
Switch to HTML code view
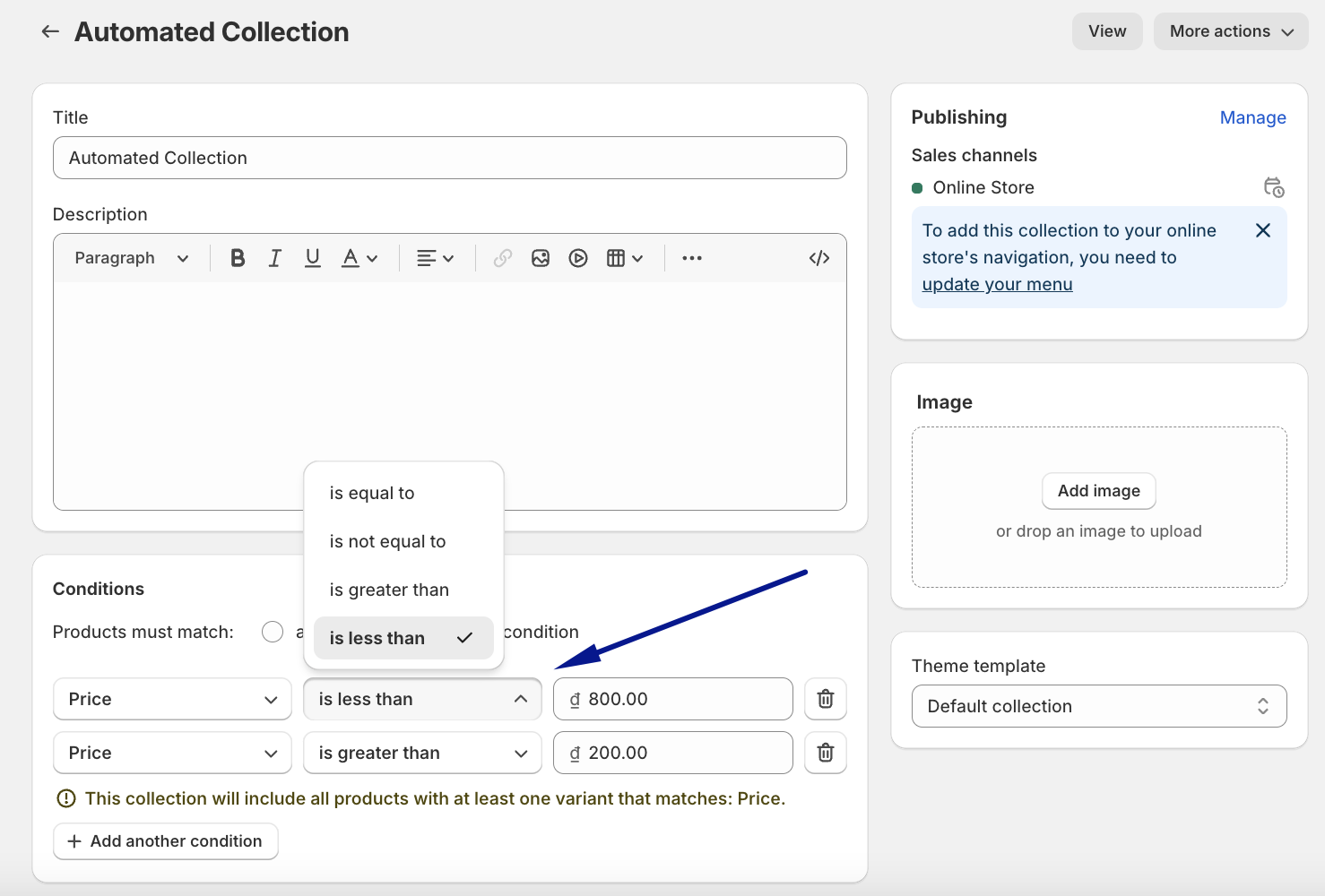(819, 258)
